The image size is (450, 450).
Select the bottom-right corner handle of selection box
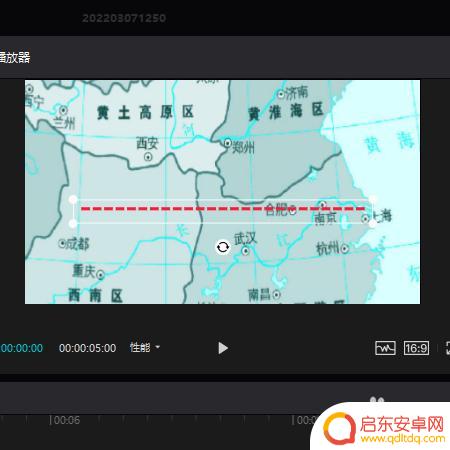(x=372, y=224)
